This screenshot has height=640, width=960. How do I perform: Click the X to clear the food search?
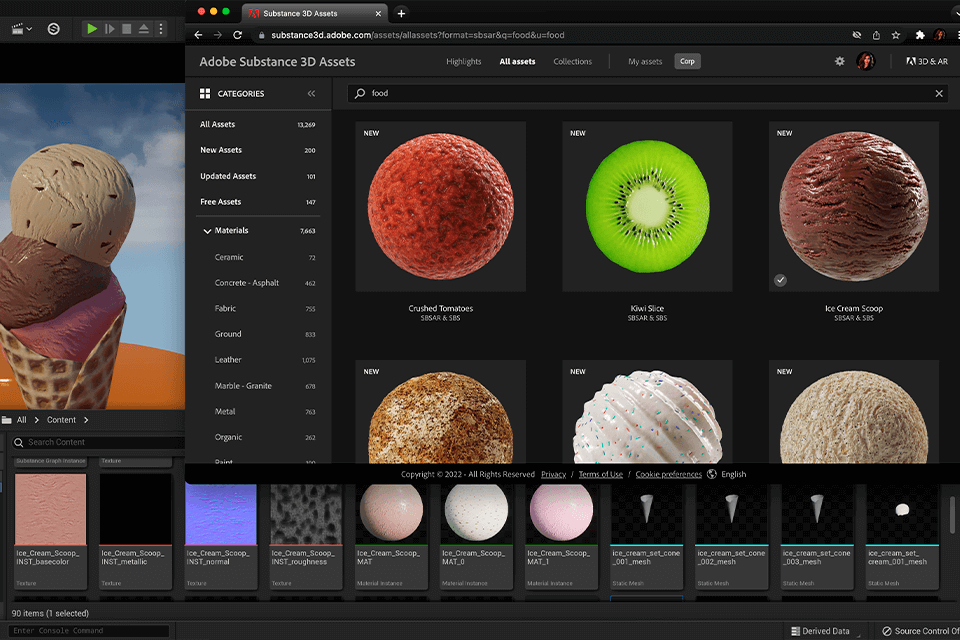click(936, 93)
